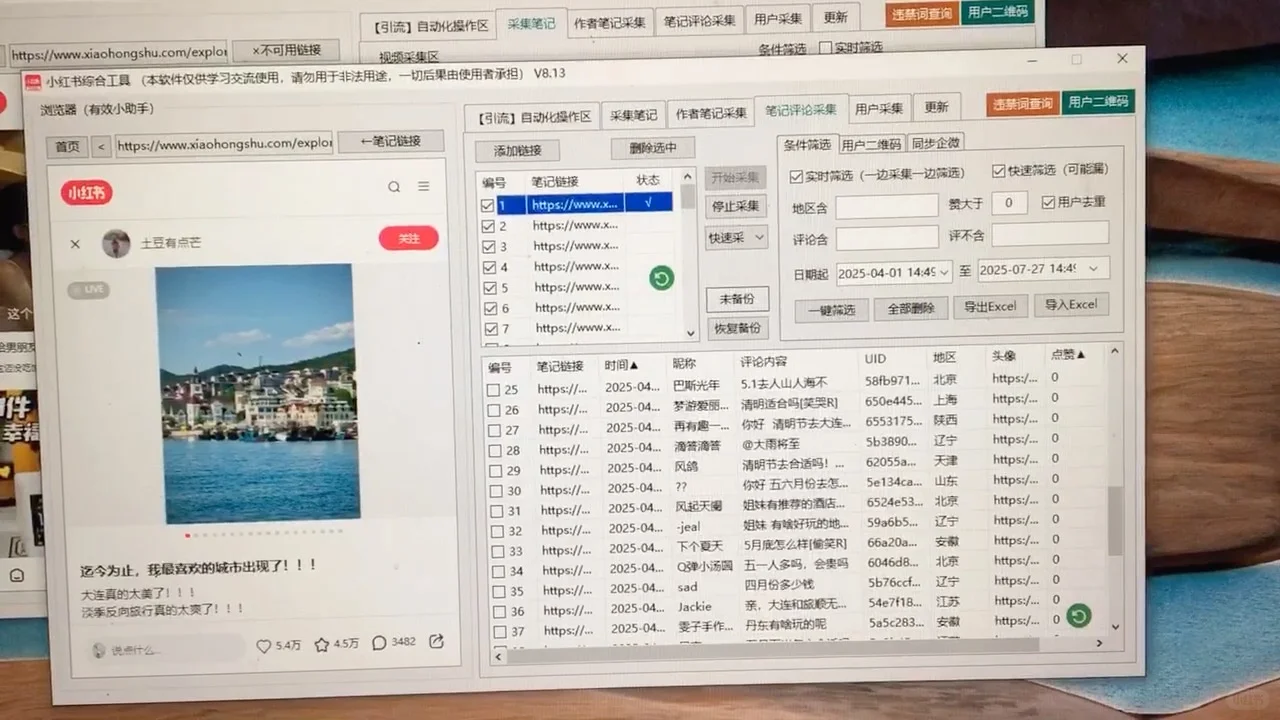Click the hamburger menu icon beside search
The width and height of the screenshot is (1280, 720).
[421, 186]
